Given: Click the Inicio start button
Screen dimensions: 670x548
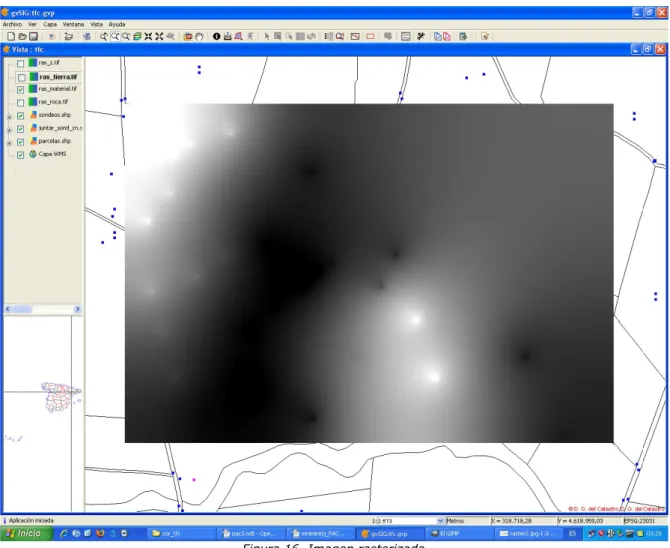Looking at the screenshot, I should tap(27, 533).
